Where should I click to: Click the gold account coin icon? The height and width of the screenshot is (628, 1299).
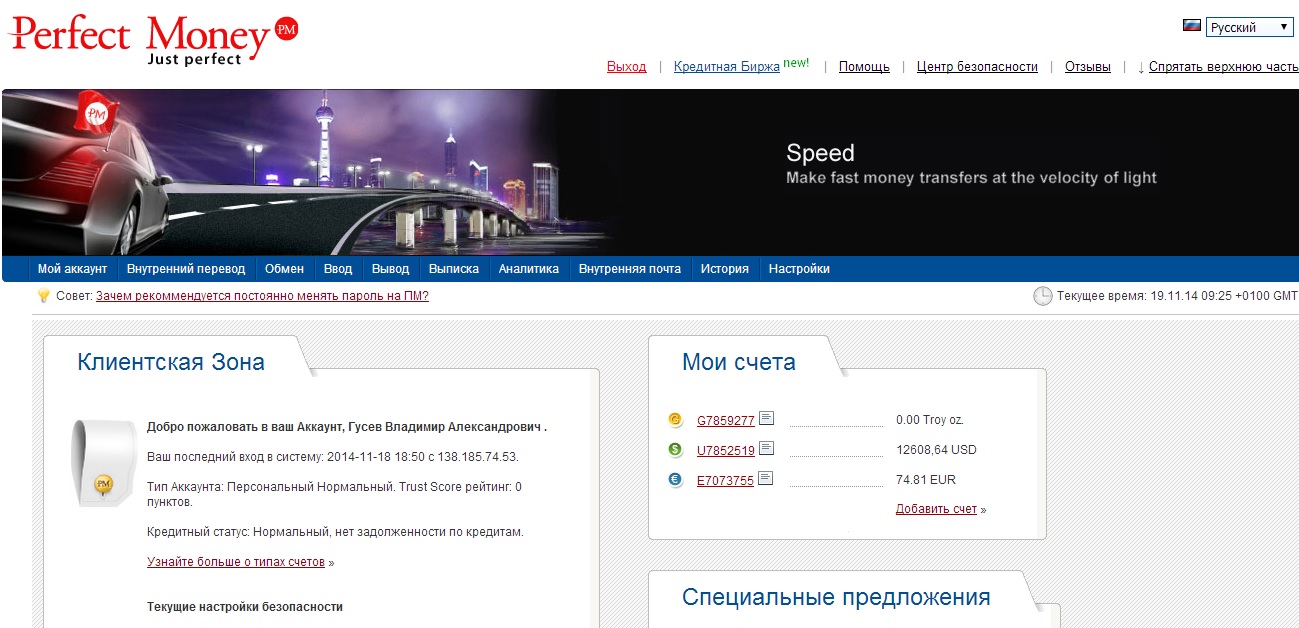coord(675,420)
